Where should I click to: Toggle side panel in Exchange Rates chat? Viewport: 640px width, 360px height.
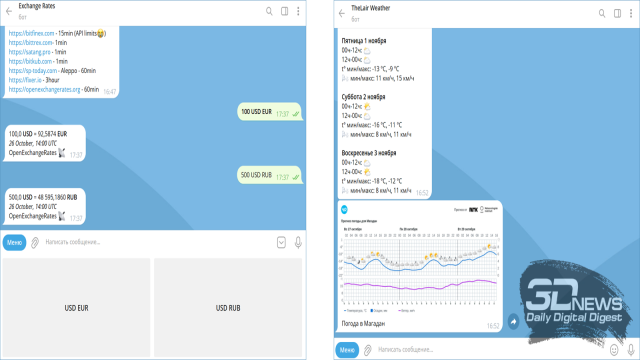click(x=284, y=11)
